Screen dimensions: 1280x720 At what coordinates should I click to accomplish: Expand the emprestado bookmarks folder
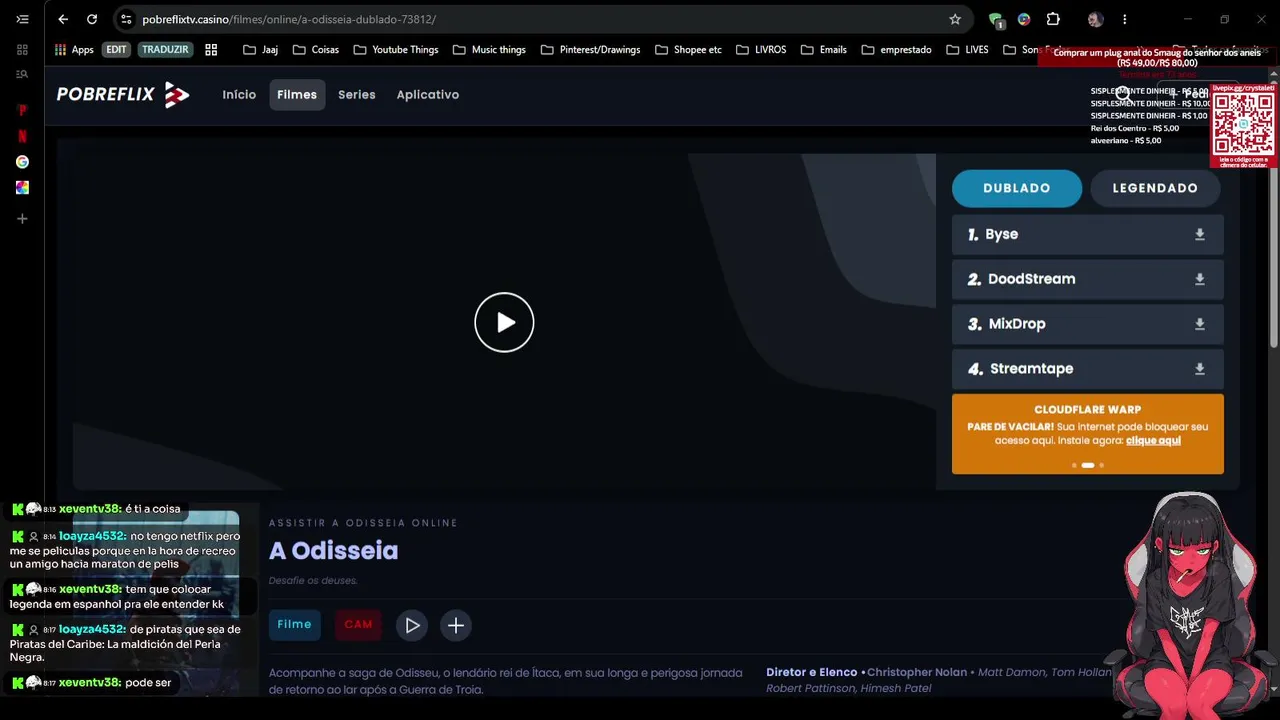tap(896, 49)
